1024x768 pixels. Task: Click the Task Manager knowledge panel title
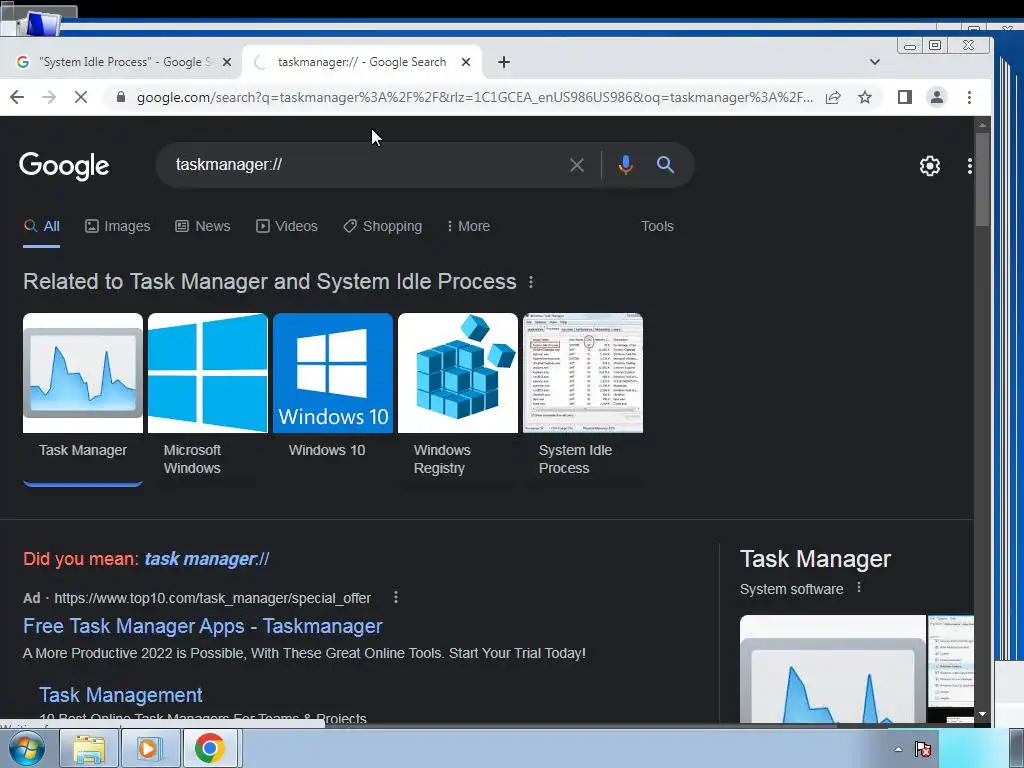click(x=815, y=559)
